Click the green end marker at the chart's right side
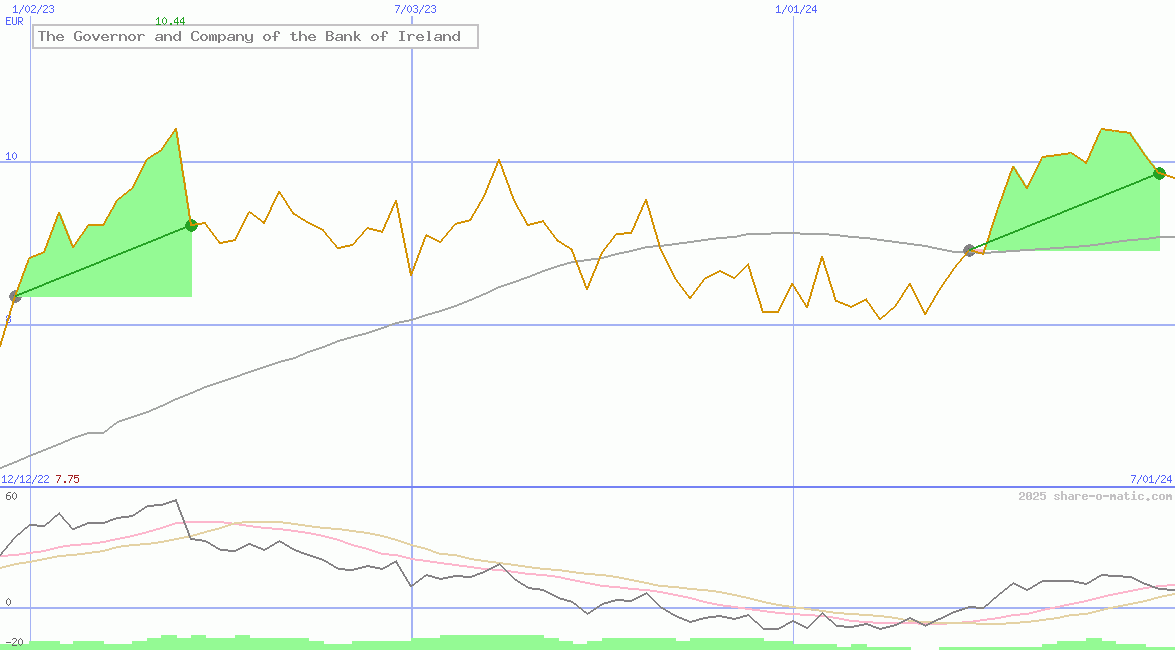Screen dimensions: 1175x650 (1159, 173)
